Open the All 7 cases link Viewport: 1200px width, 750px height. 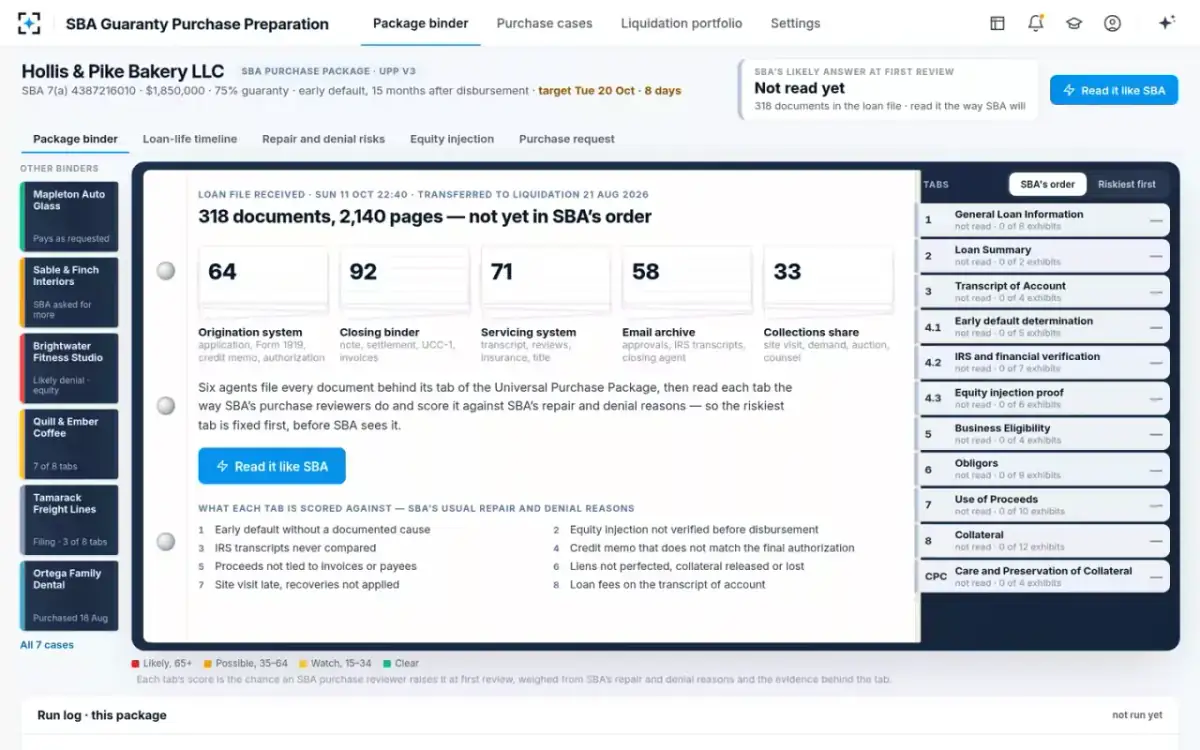47,645
